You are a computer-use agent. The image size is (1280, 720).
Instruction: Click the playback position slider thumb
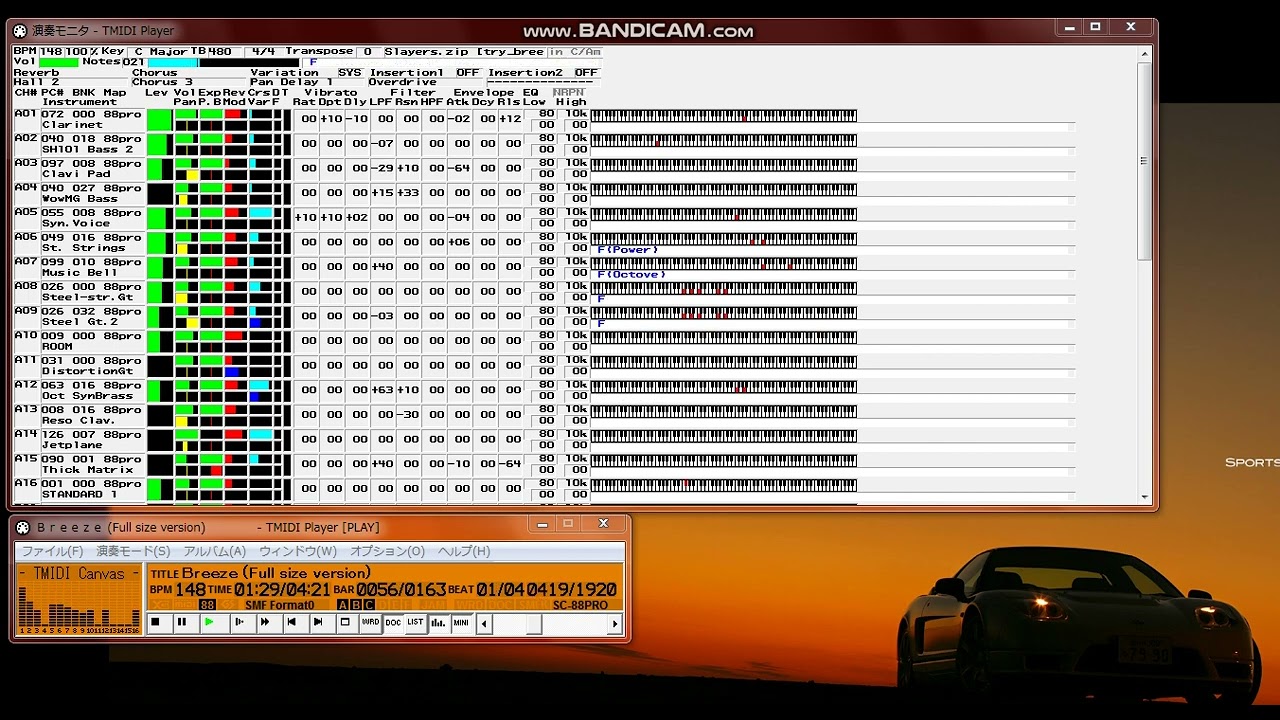(534, 624)
